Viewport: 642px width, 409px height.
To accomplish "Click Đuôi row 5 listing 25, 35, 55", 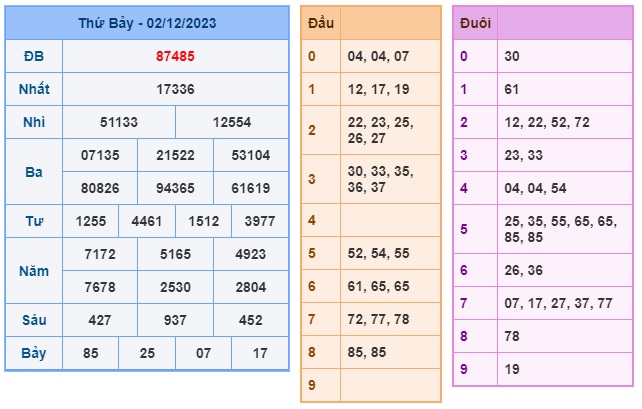I will [543, 229].
